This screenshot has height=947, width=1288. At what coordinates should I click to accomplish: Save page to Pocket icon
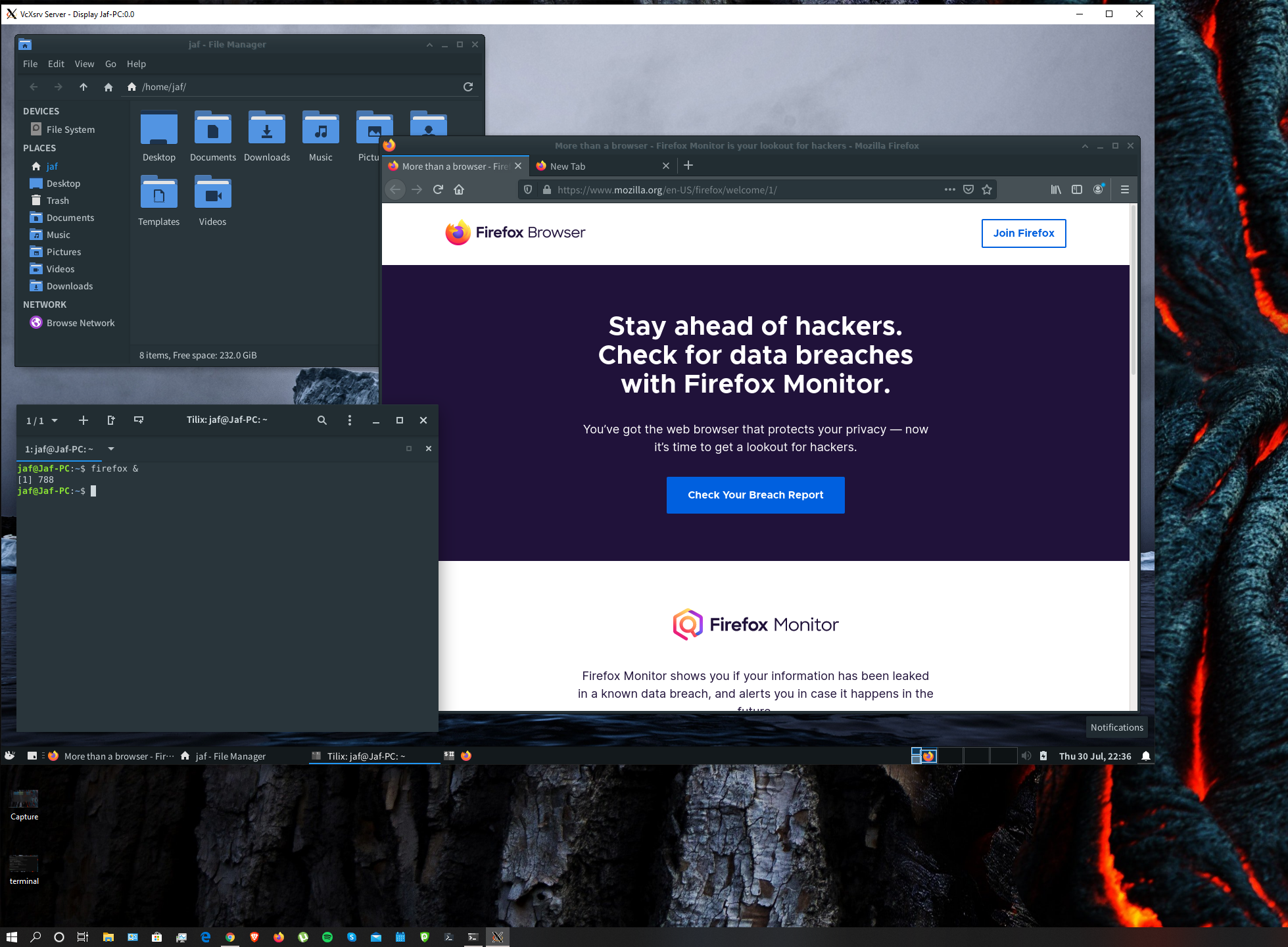coord(968,189)
